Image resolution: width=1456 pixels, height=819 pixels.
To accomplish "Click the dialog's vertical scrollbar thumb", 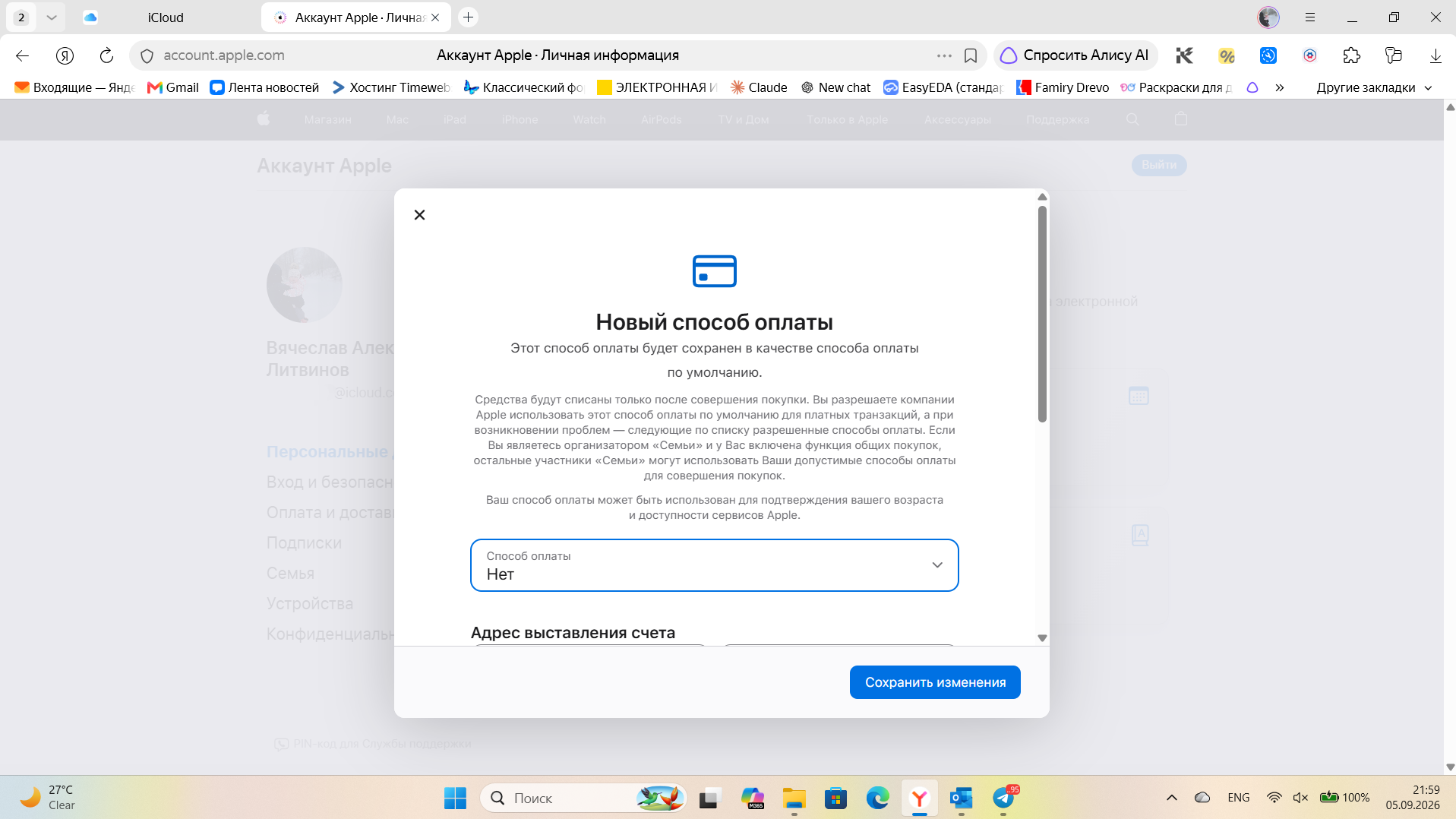I will pyautogui.click(x=1042, y=314).
